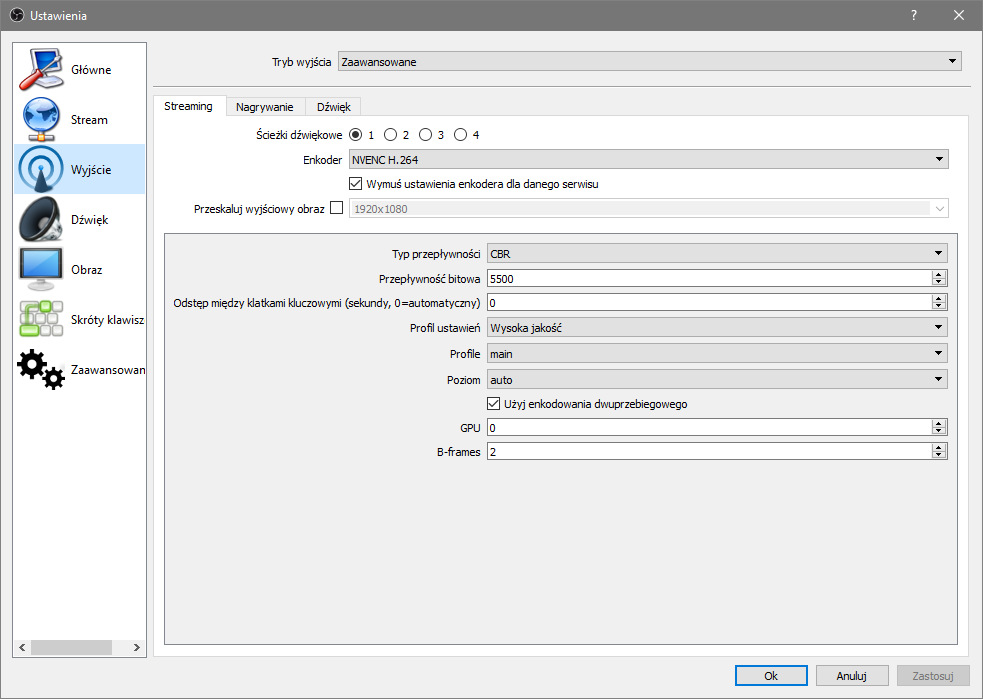
Task: Switch to the Streaming tab
Action: pyautogui.click(x=188, y=106)
